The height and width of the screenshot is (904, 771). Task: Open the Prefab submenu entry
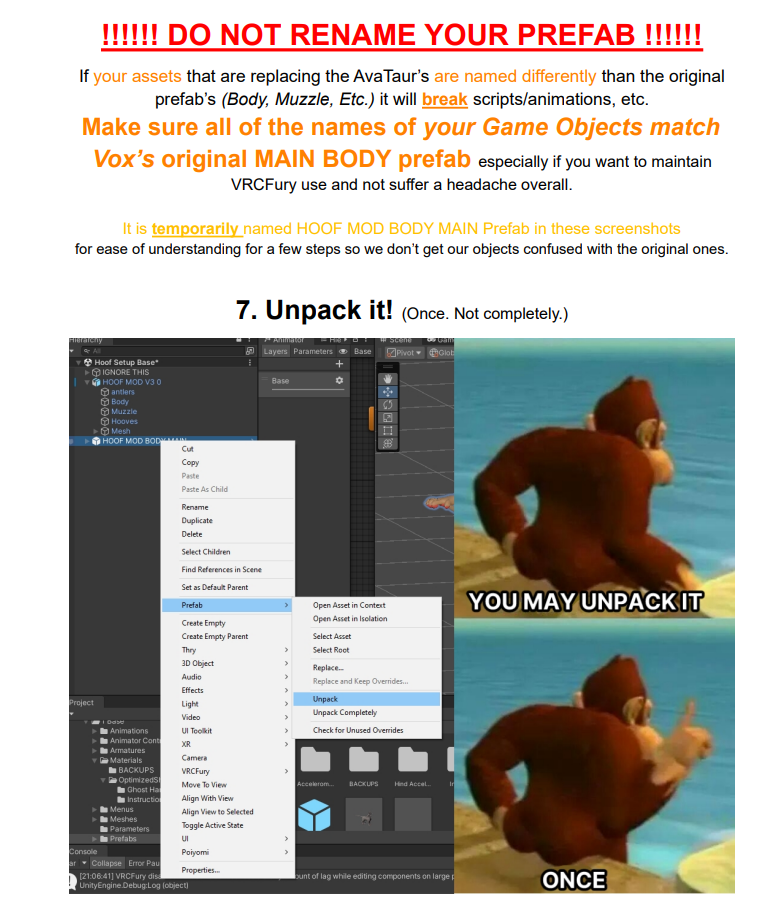click(x=228, y=605)
